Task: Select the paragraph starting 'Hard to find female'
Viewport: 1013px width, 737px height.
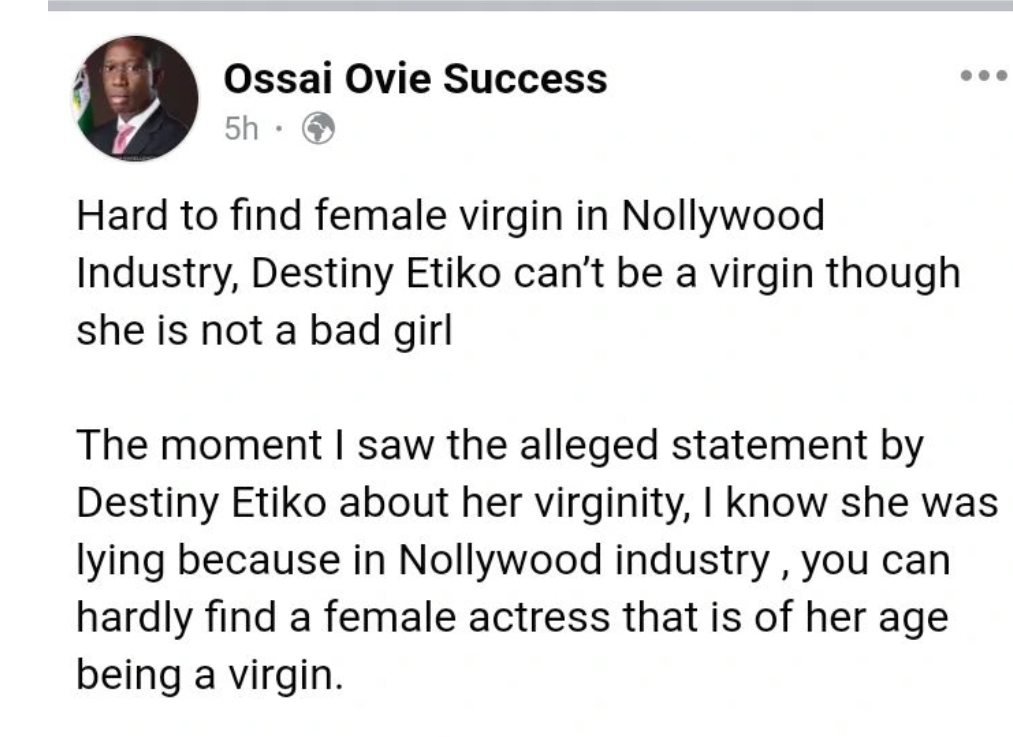Action: [x=518, y=273]
